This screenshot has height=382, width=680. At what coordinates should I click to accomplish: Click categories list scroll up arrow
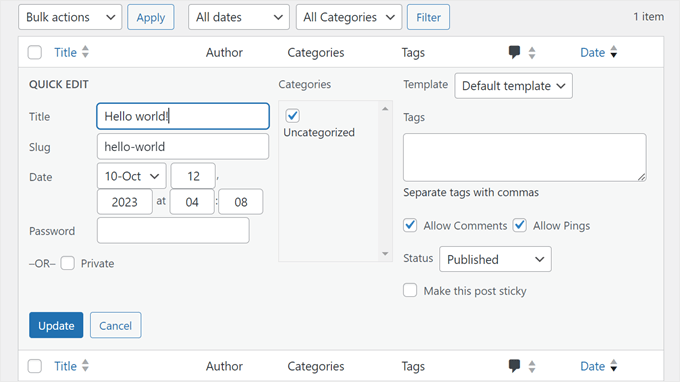click(x=385, y=109)
